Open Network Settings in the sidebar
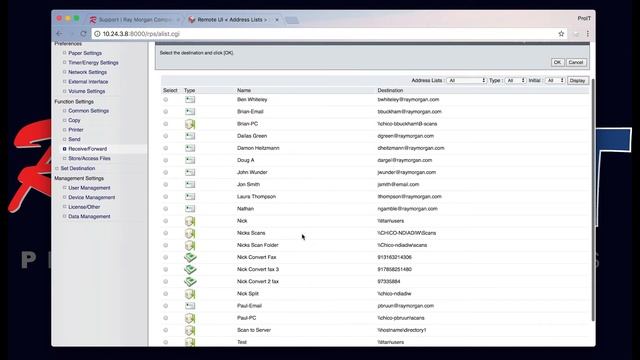The image size is (640, 360). [87, 72]
